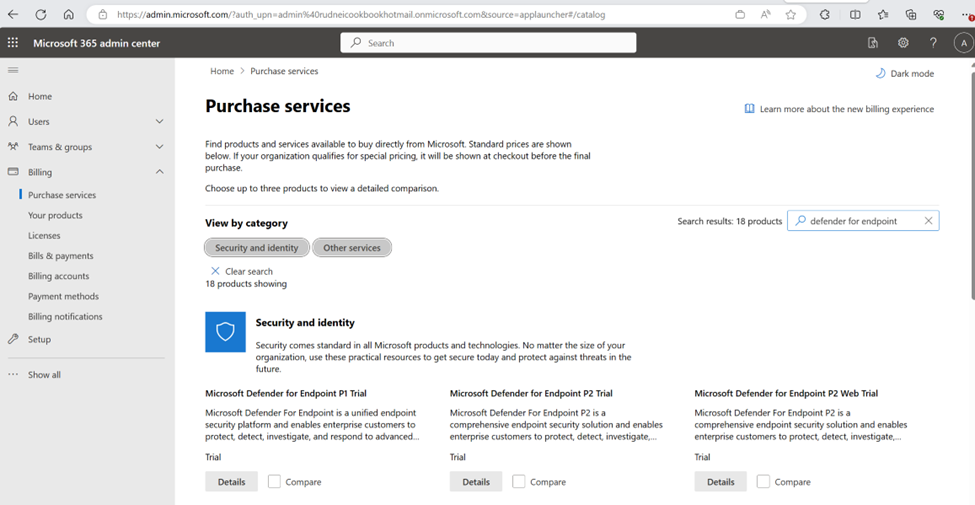Collapse the Billing section chevron

pos(159,172)
